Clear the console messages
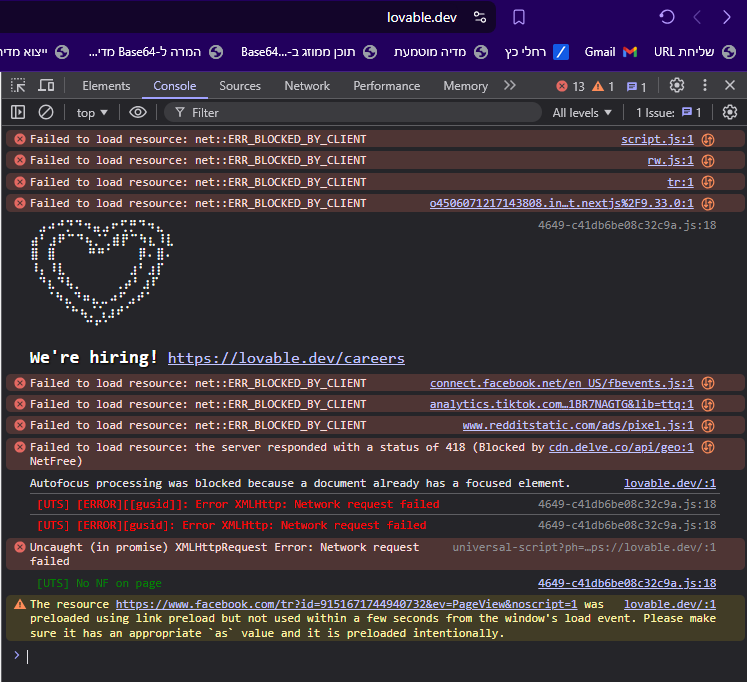 click(x=46, y=113)
